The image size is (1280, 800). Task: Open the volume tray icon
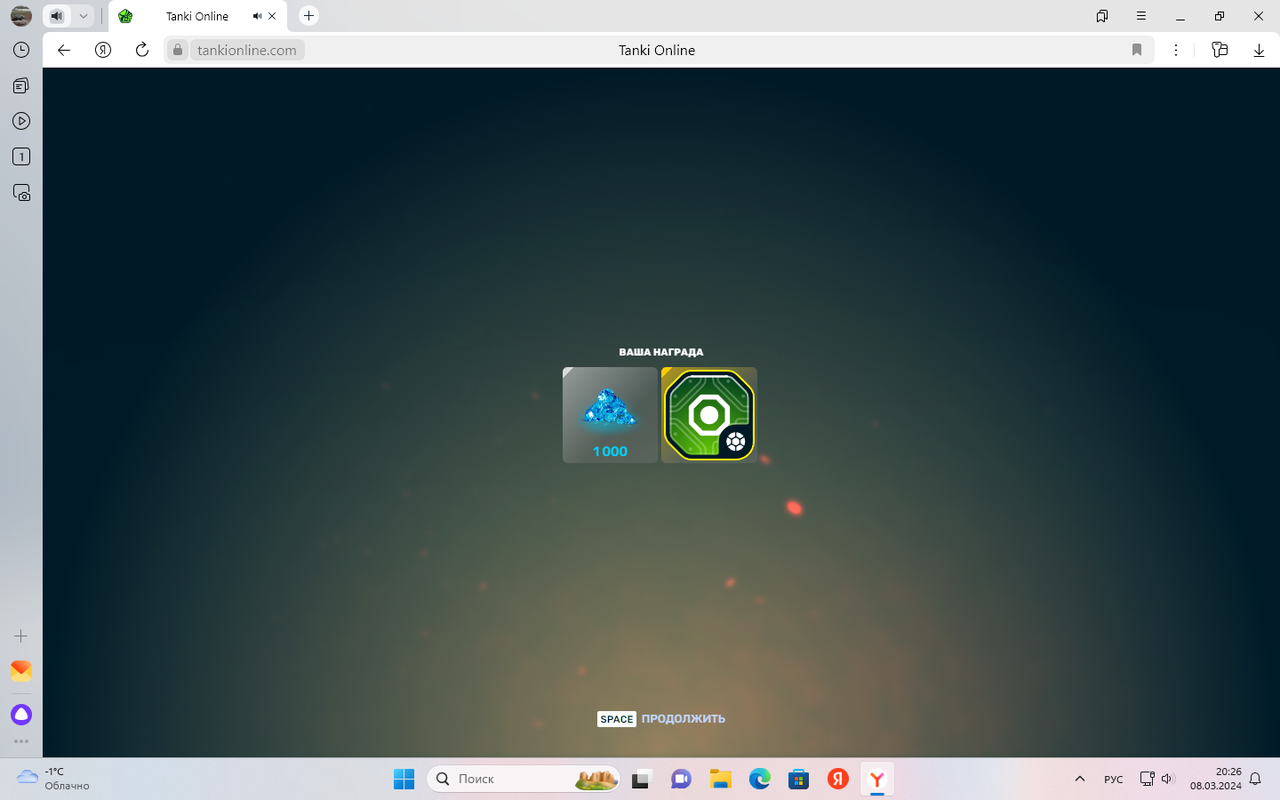1166,779
